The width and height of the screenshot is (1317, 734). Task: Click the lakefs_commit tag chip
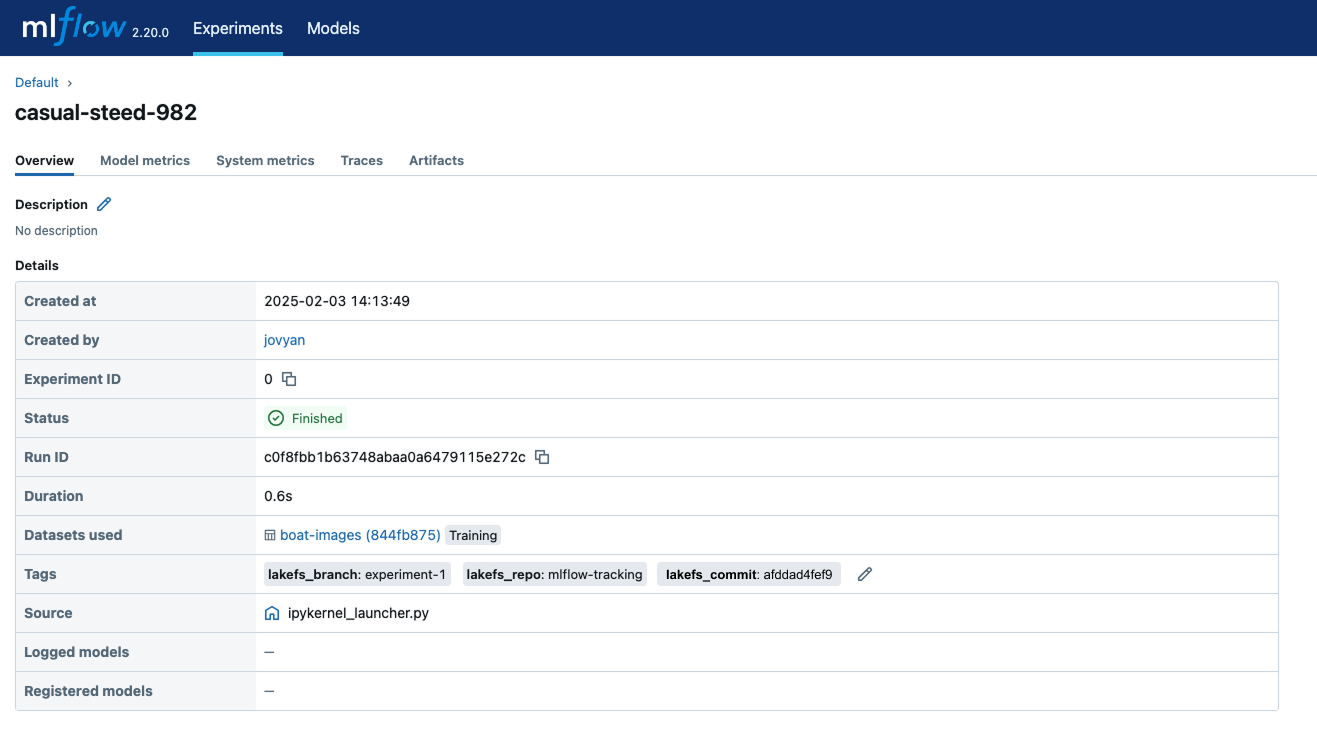(x=748, y=574)
